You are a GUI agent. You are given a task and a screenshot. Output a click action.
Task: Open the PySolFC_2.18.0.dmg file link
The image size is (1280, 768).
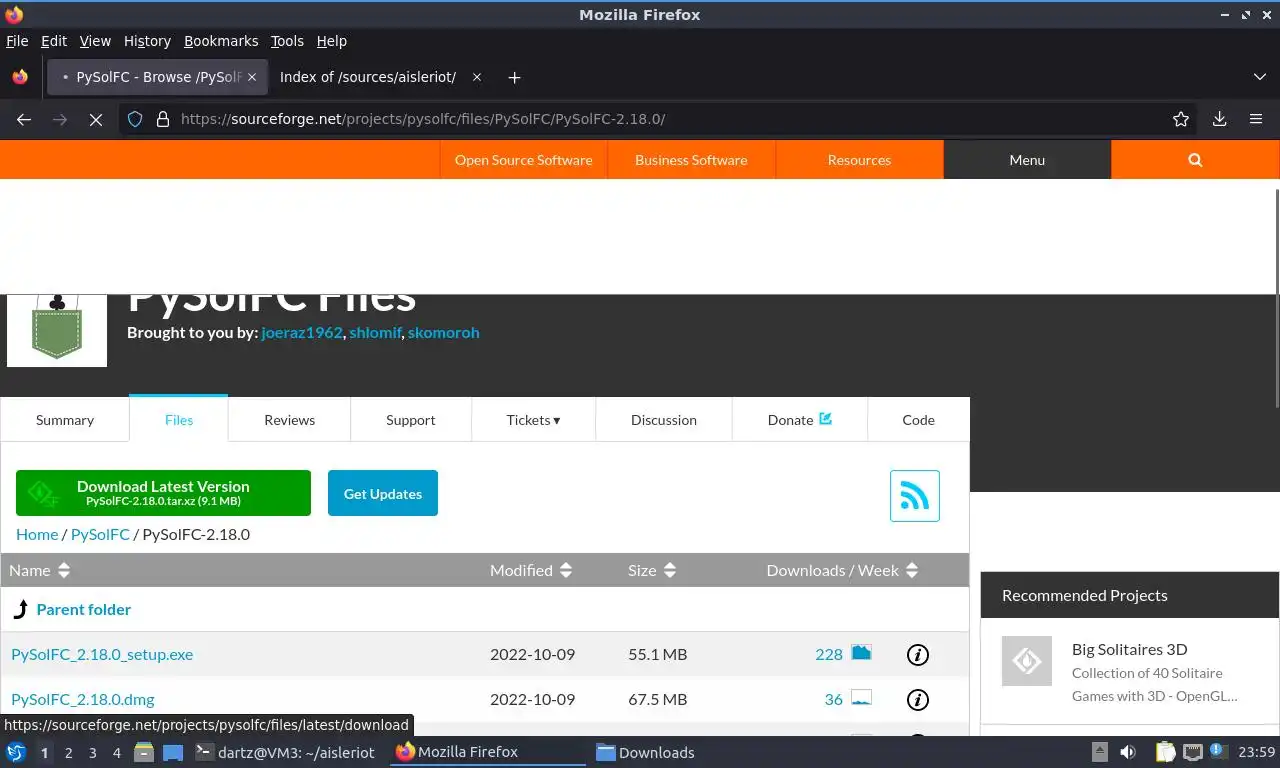click(83, 699)
